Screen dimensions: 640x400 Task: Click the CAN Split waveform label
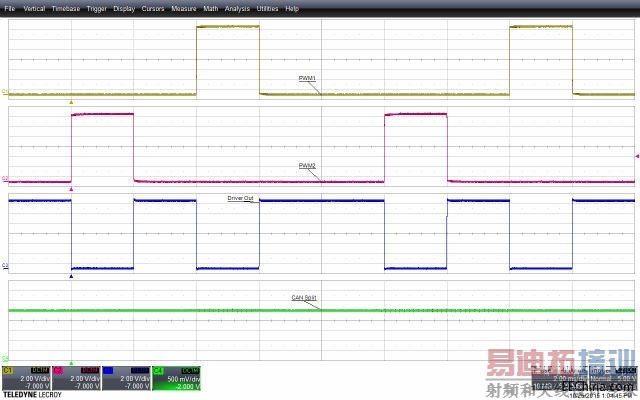tap(304, 298)
